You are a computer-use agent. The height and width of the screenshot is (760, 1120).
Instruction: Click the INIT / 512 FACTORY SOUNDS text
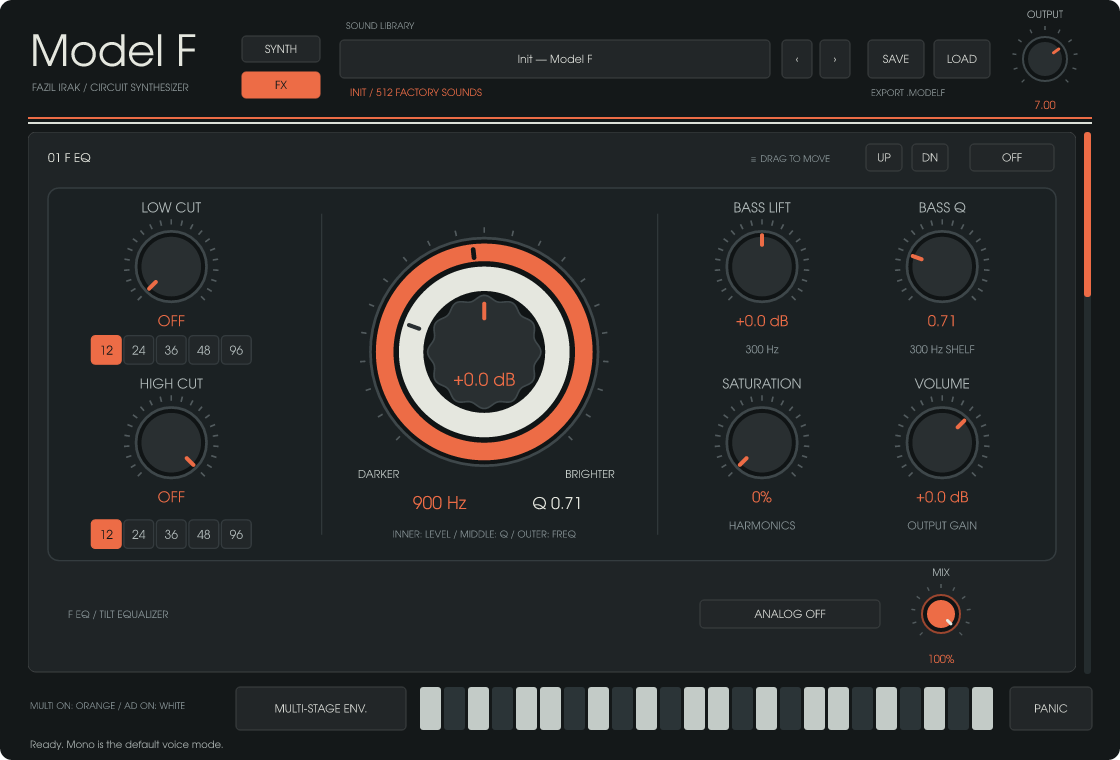pyautogui.click(x=416, y=92)
